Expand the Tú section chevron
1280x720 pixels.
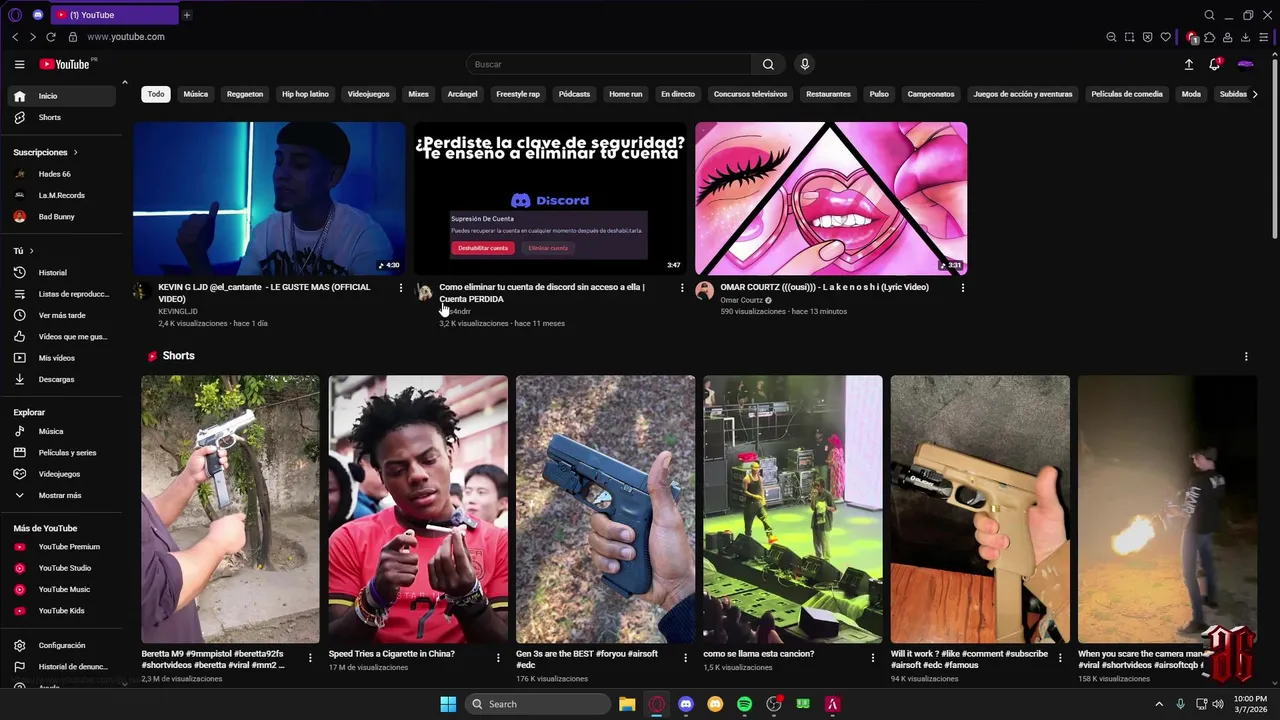[31, 251]
